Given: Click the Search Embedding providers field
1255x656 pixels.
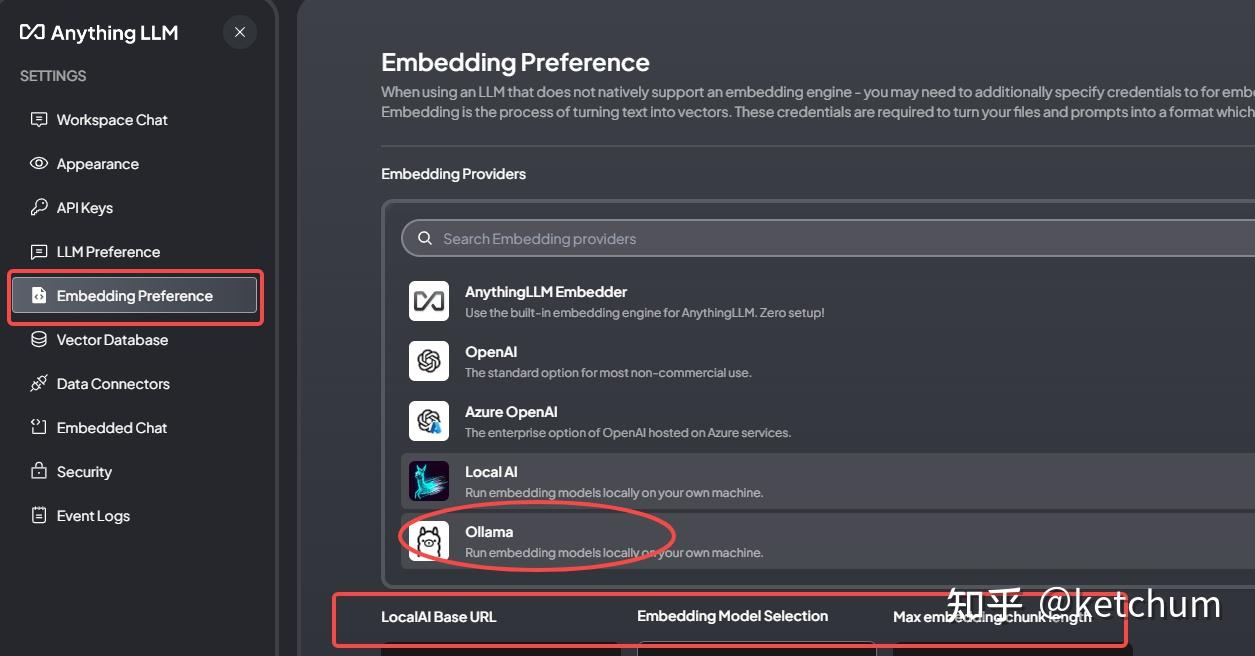Looking at the screenshot, I should coord(700,239).
